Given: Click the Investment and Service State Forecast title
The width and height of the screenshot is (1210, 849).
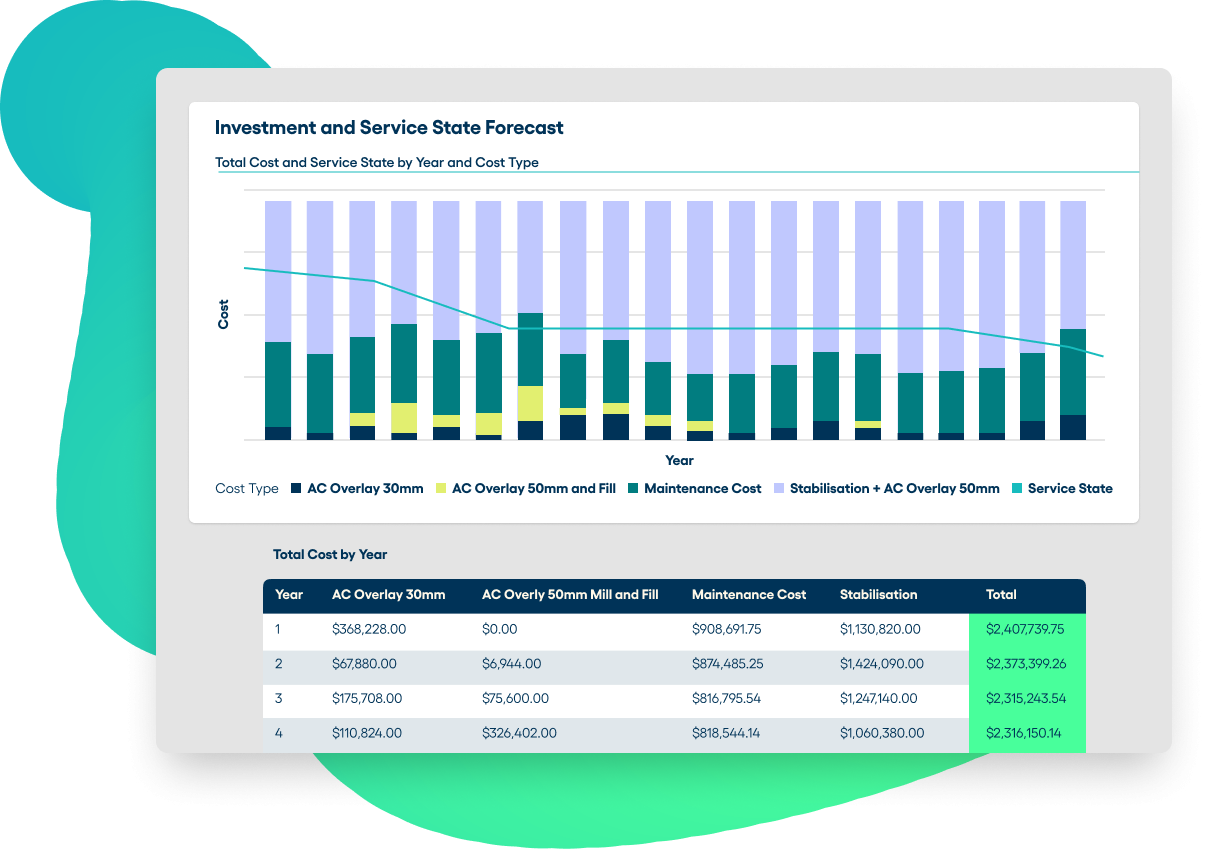Looking at the screenshot, I should click(x=388, y=127).
